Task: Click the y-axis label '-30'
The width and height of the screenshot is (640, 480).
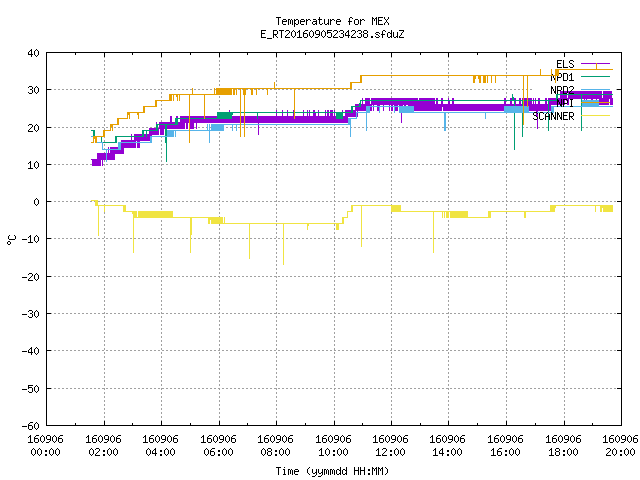Action: [31, 314]
